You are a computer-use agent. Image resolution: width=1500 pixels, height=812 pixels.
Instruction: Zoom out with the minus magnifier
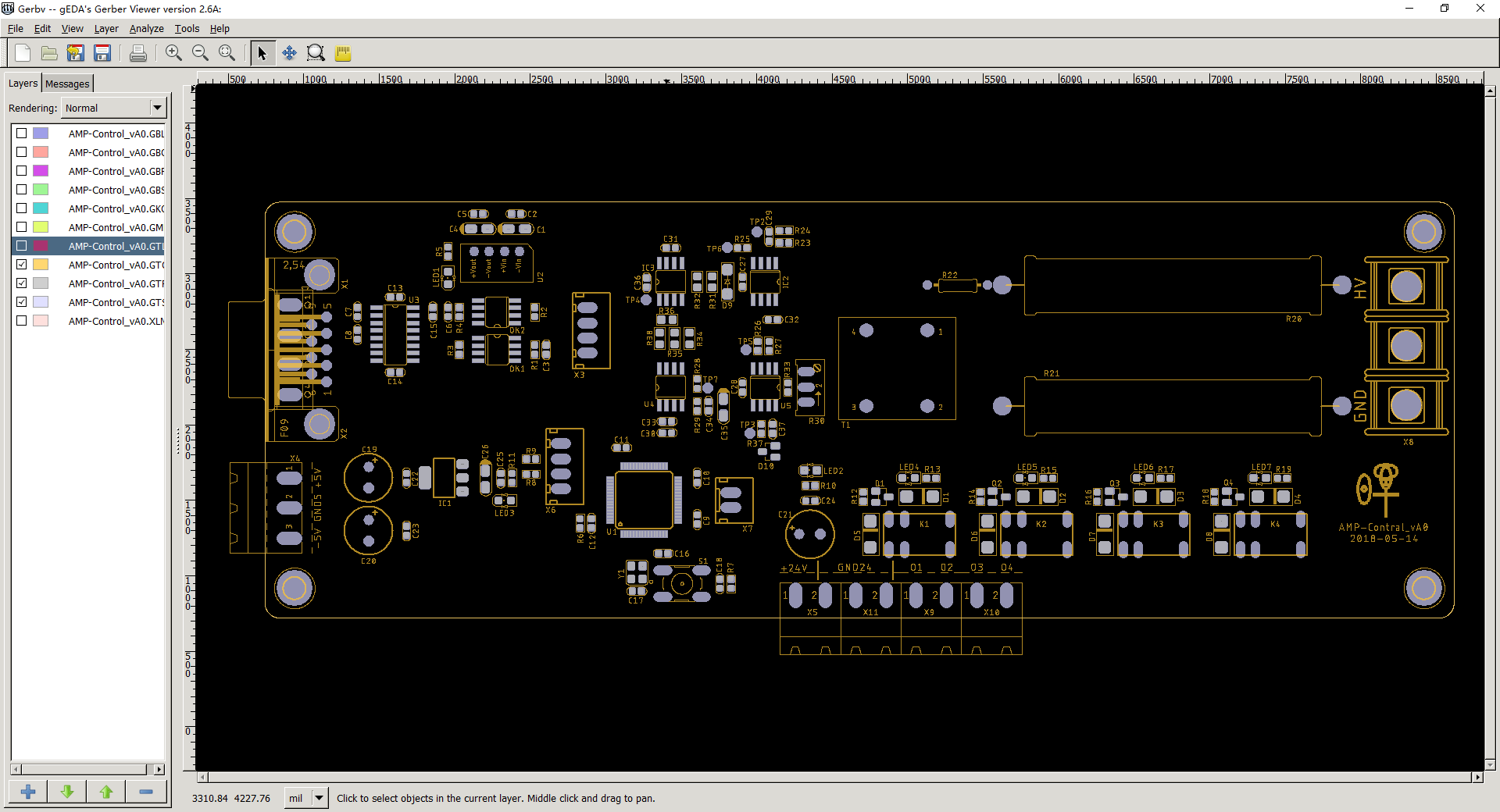tap(200, 53)
